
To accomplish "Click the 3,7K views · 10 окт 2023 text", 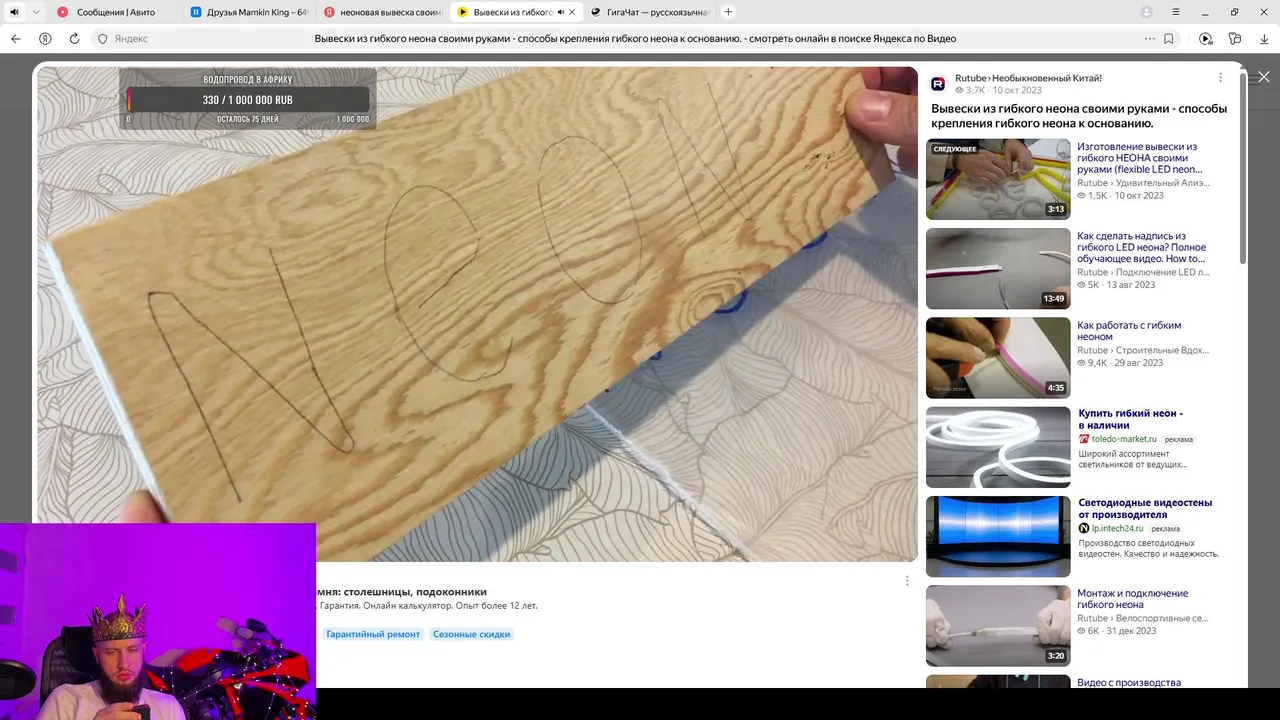I will [x=997, y=91].
